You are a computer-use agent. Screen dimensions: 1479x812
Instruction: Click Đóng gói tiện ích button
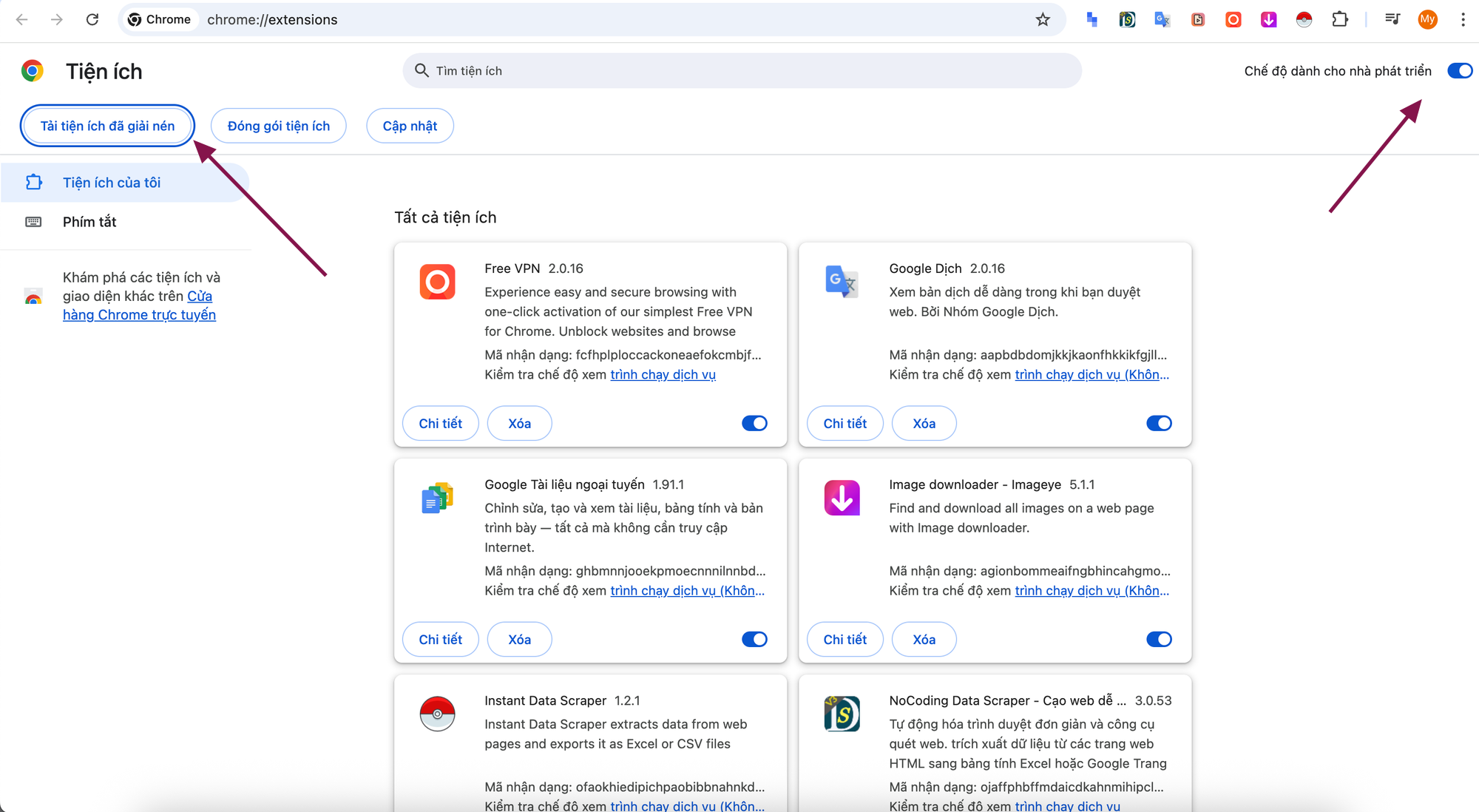pos(279,126)
